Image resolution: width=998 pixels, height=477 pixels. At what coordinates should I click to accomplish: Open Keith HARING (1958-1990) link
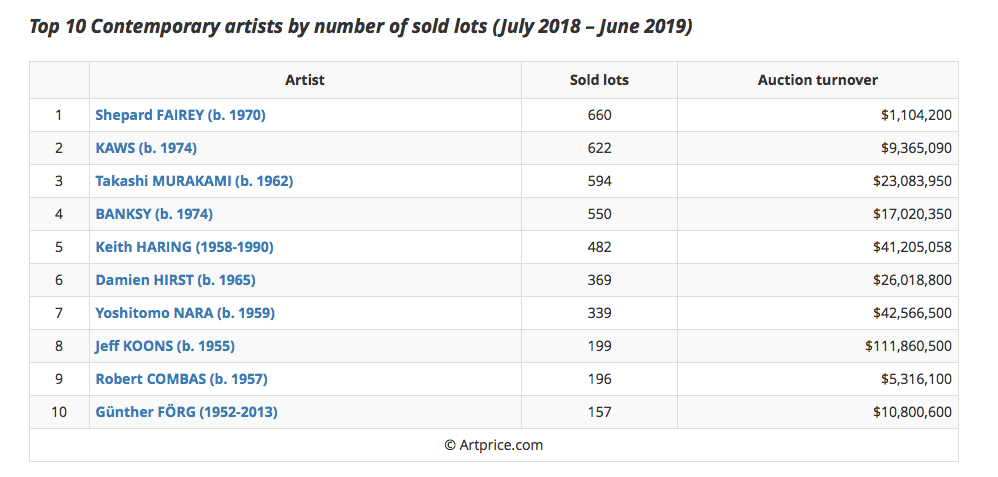(184, 247)
